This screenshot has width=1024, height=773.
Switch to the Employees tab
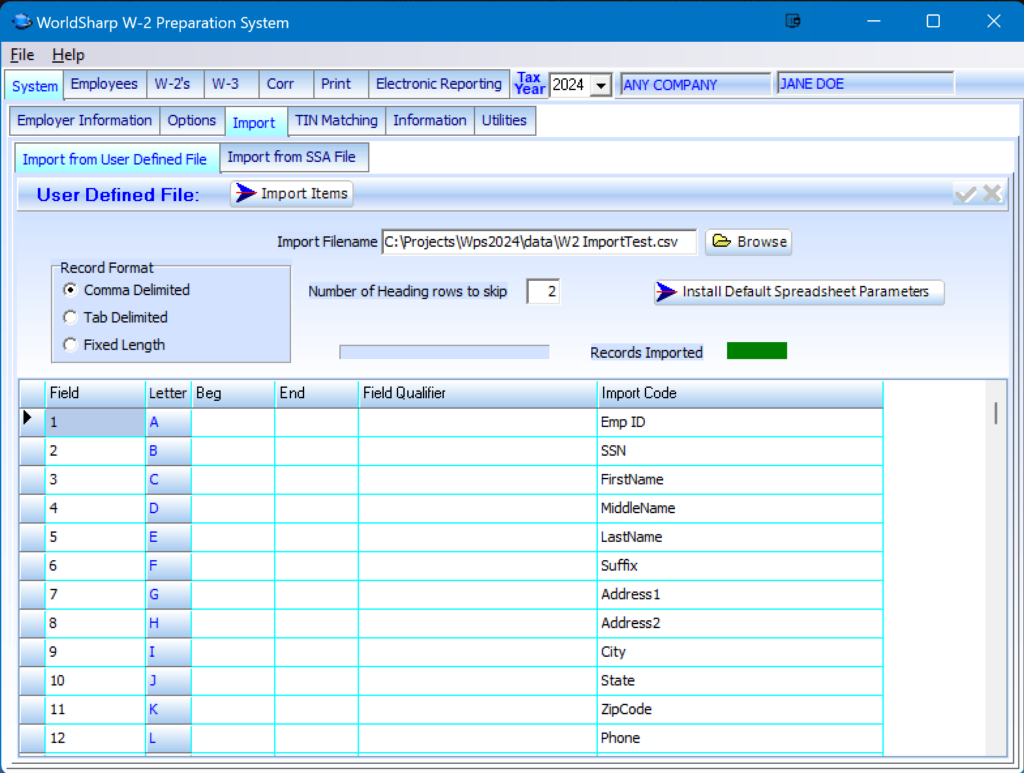pos(104,84)
